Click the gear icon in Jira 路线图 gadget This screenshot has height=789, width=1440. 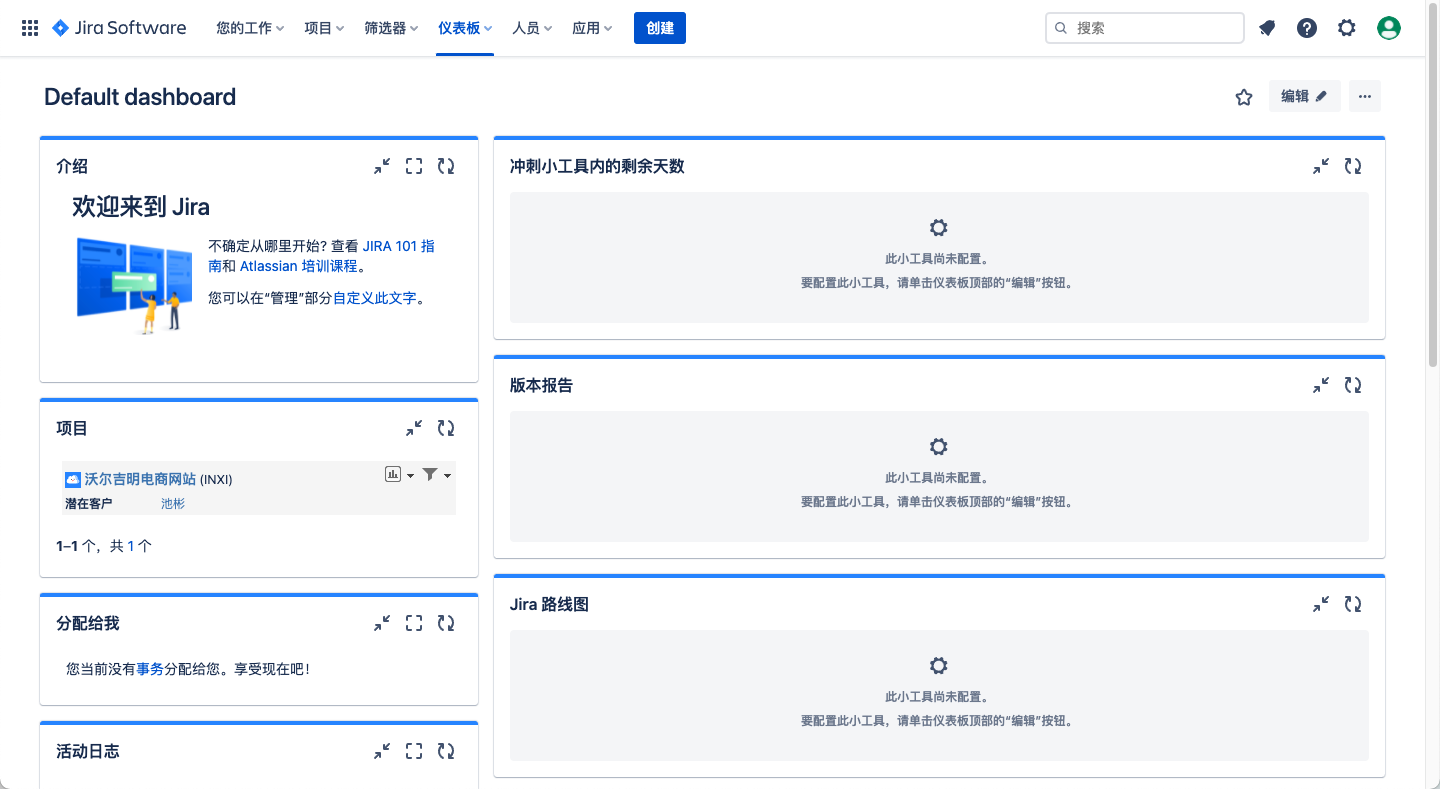[x=938, y=665]
